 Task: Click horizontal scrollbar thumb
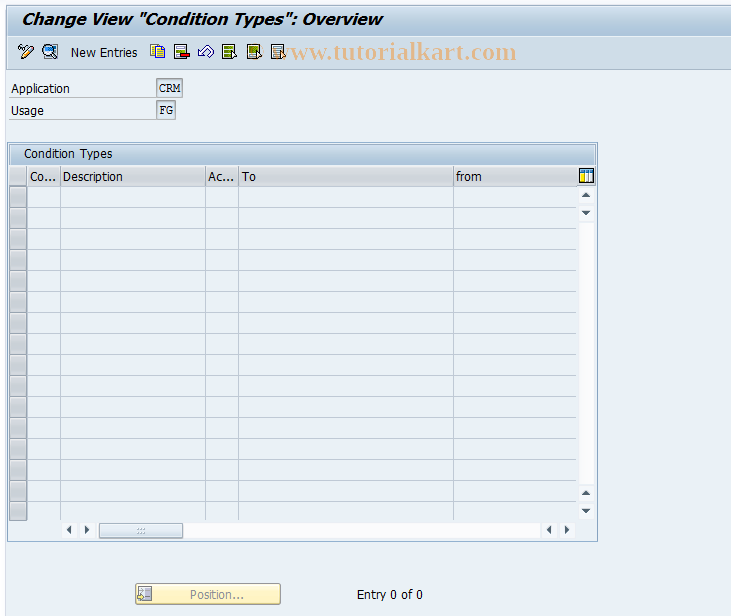point(141,530)
